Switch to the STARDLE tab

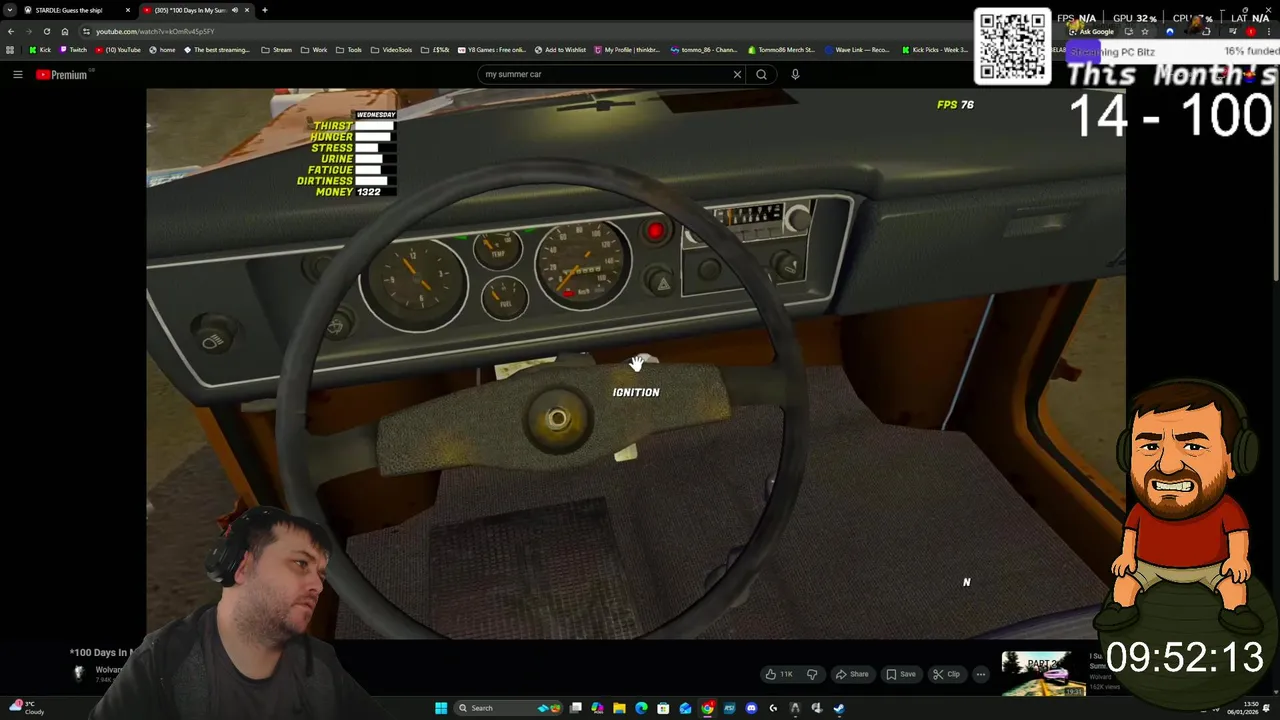pyautogui.click(x=75, y=10)
